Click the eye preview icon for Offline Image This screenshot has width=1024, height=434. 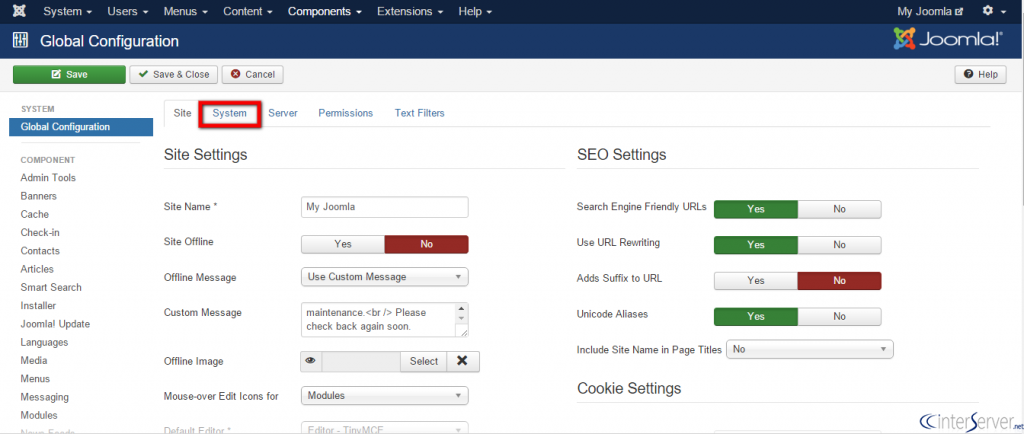[311, 362]
